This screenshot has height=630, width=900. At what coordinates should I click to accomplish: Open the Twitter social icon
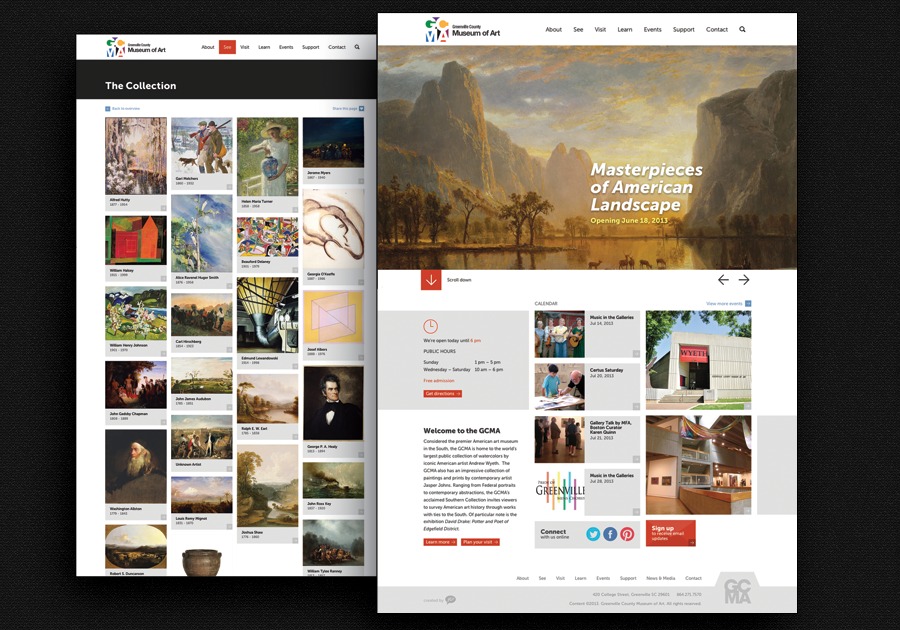593,534
